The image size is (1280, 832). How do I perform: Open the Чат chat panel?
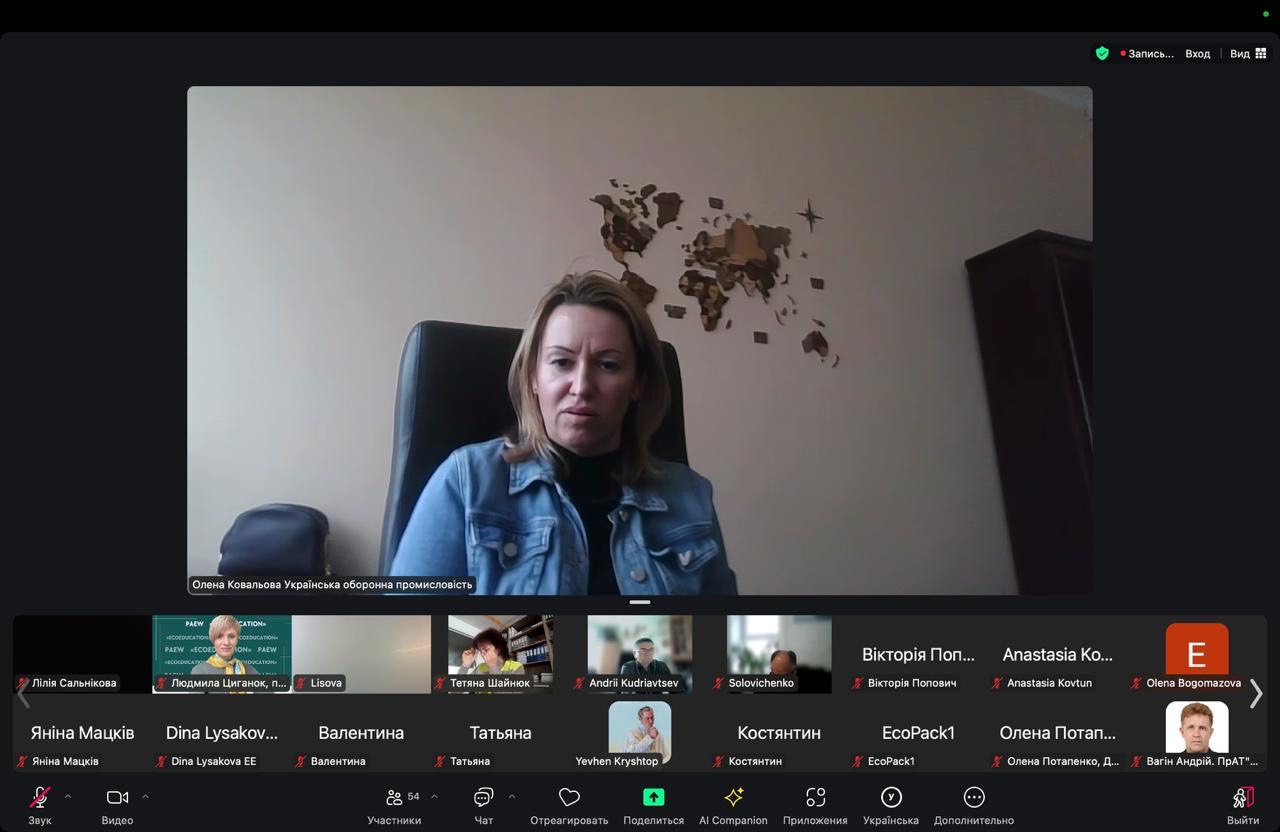pyautogui.click(x=484, y=798)
